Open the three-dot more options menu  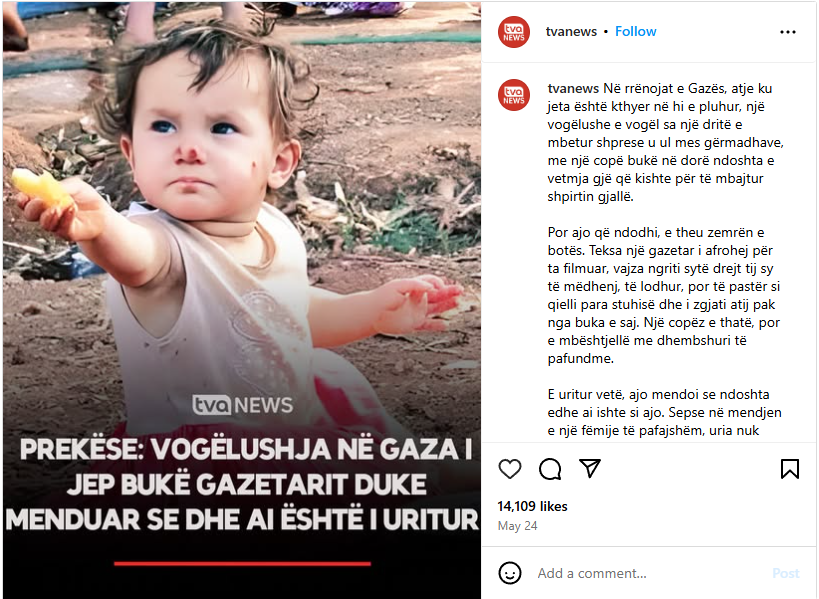[788, 32]
